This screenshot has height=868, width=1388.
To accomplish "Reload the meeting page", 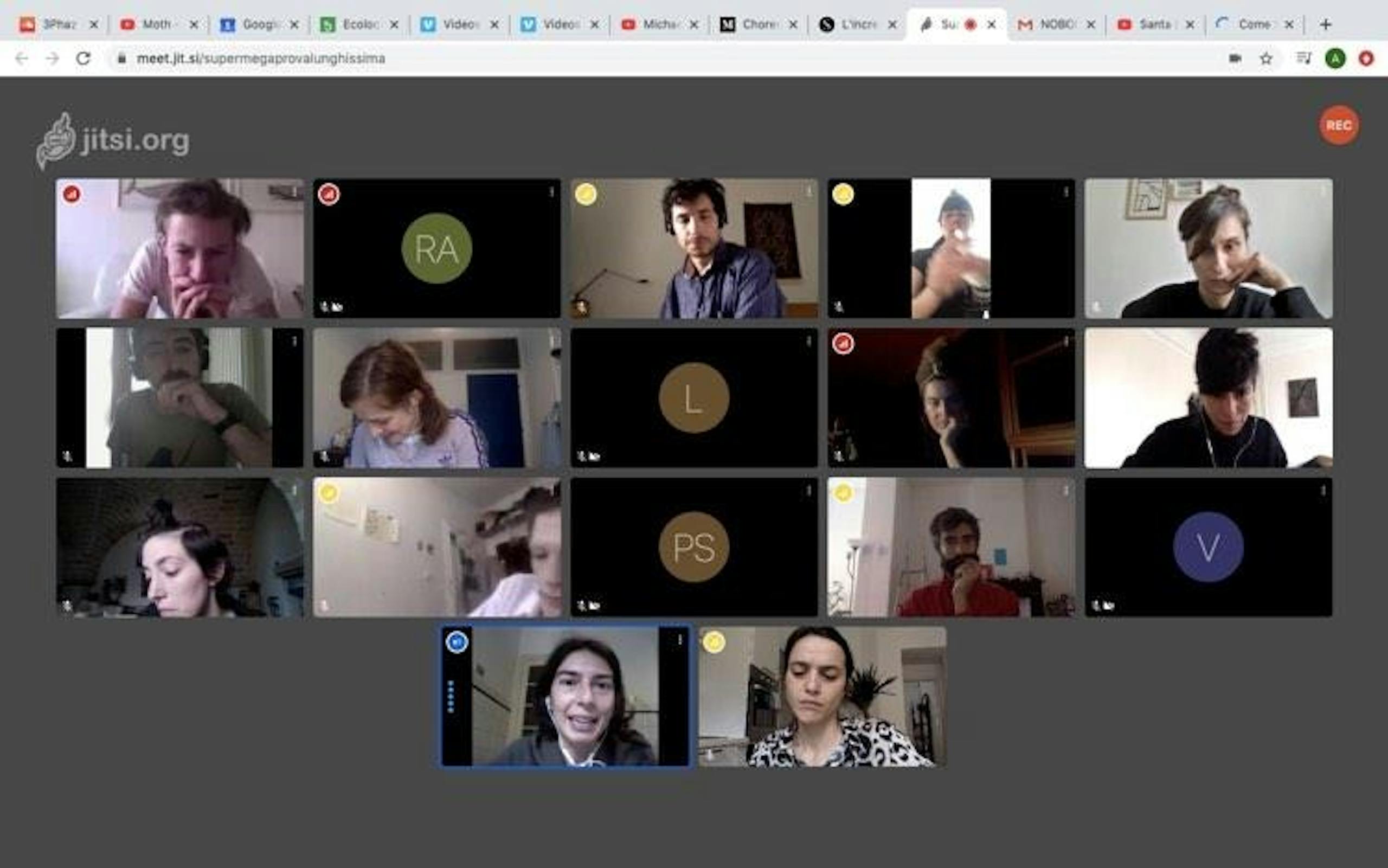I will click(84, 59).
